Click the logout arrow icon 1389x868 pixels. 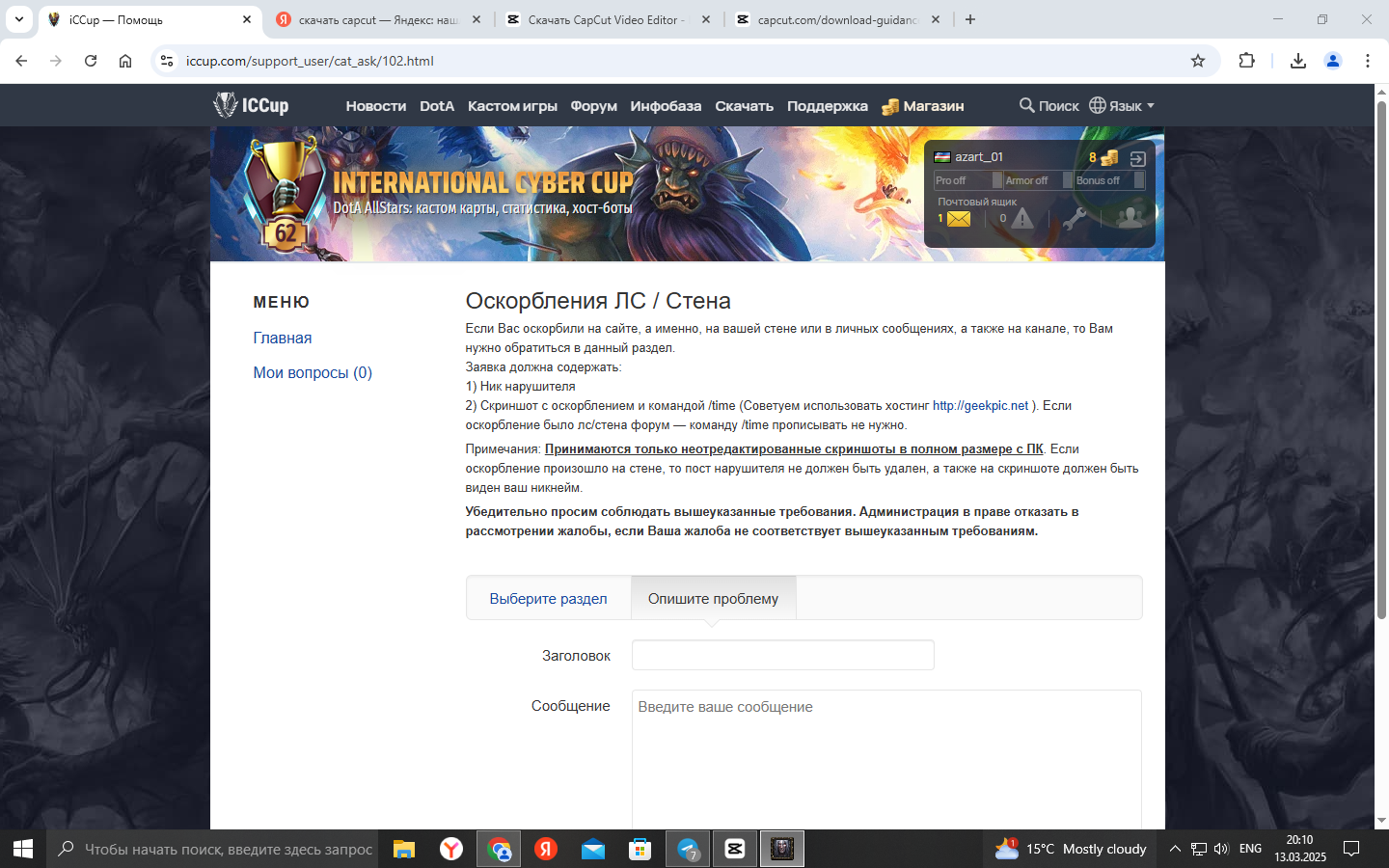[1137, 158]
